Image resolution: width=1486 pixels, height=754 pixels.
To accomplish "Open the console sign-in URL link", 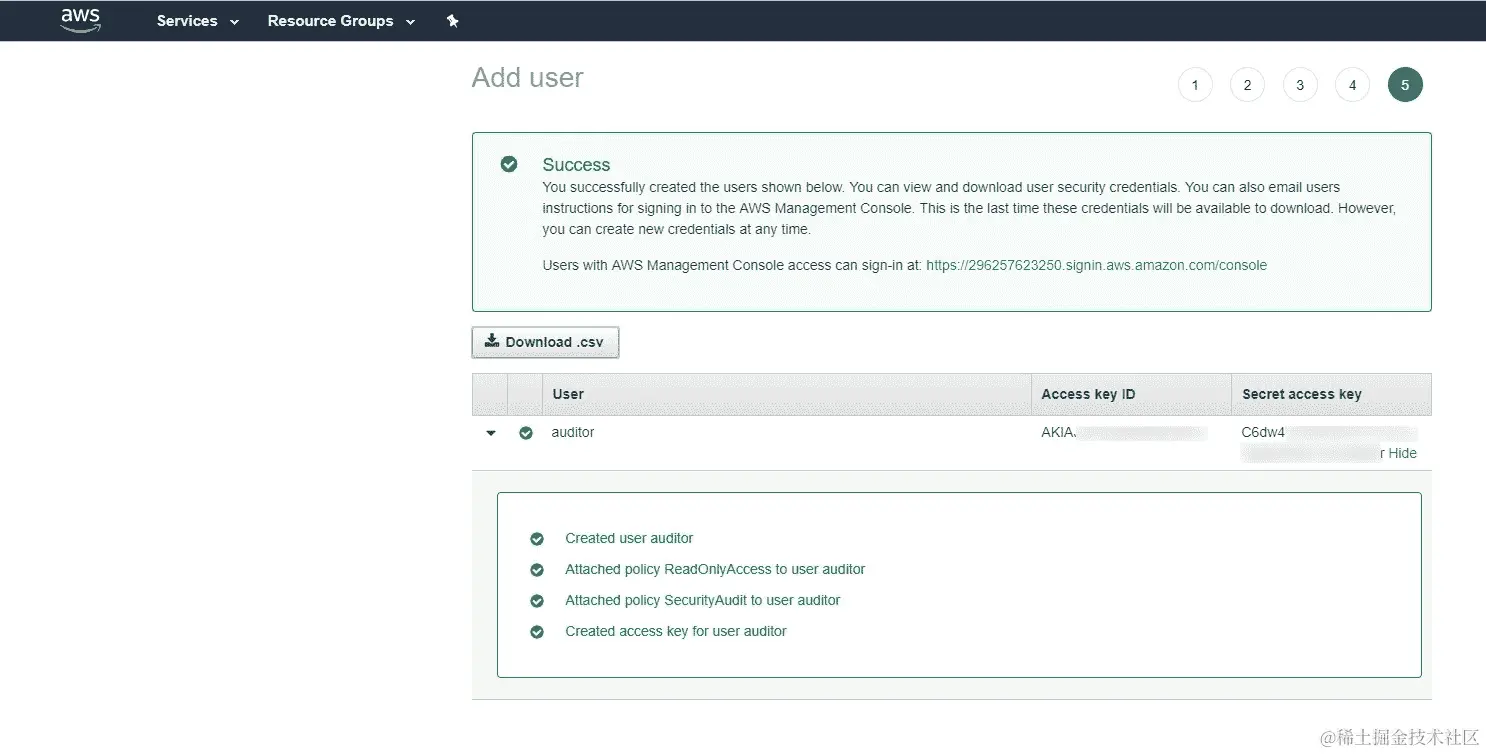I will (1096, 265).
